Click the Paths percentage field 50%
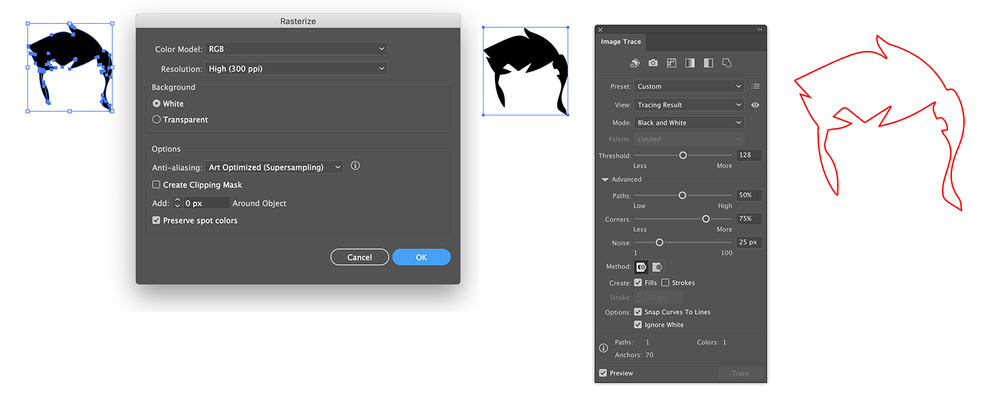This screenshot has width=999, height=416. click(x=749, y=196)
